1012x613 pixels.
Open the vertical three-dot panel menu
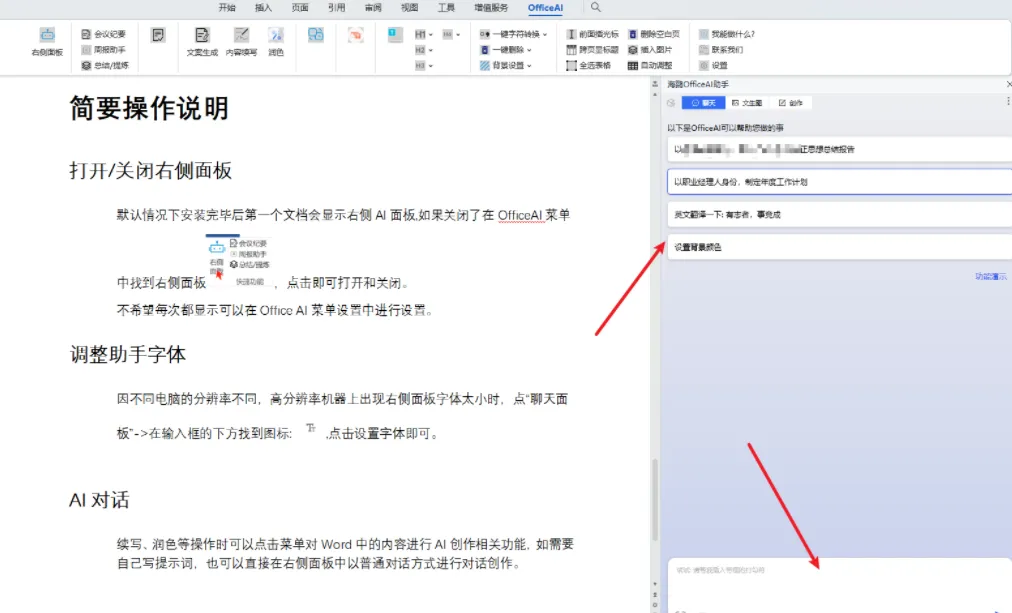1007,102
